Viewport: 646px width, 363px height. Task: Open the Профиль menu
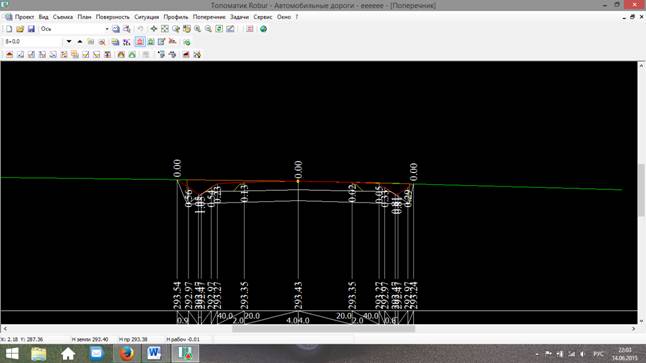pyautogui.click(x=176, y=17)
